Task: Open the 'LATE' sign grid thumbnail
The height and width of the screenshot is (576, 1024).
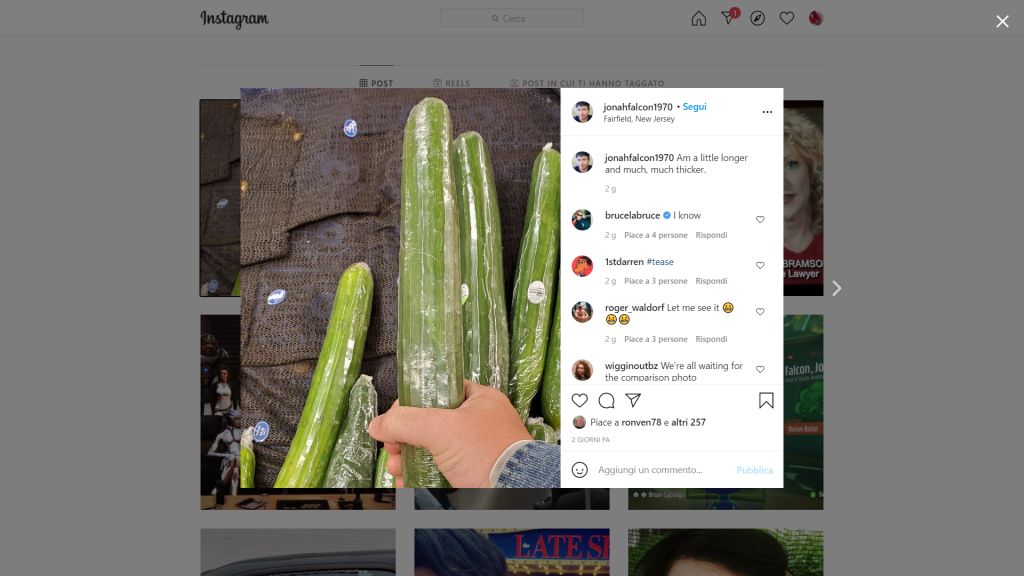Action: pyautogui.click(x=512, y=552)
